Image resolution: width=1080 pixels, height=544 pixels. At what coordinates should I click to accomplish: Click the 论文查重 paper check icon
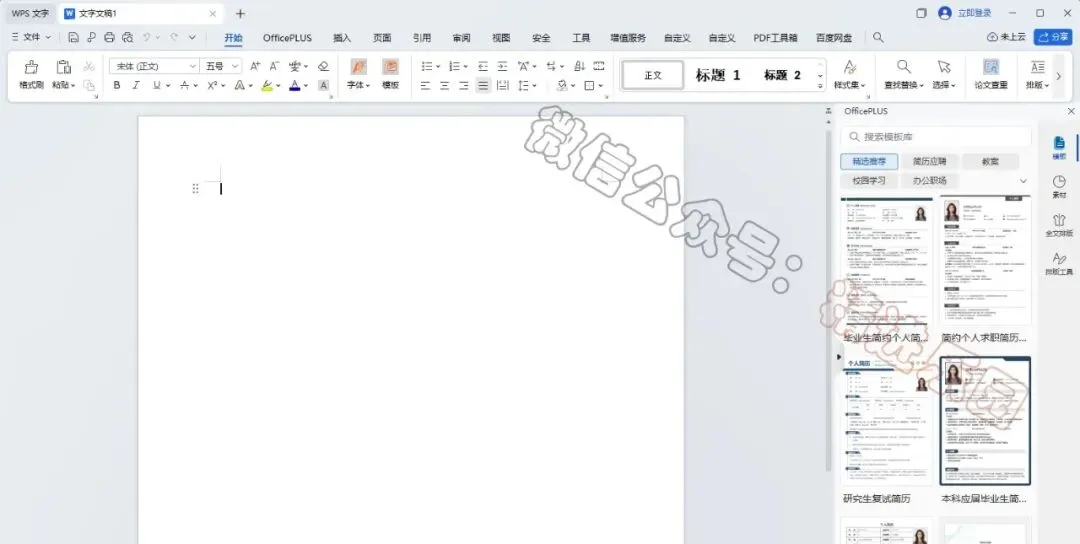click(991, 67)
